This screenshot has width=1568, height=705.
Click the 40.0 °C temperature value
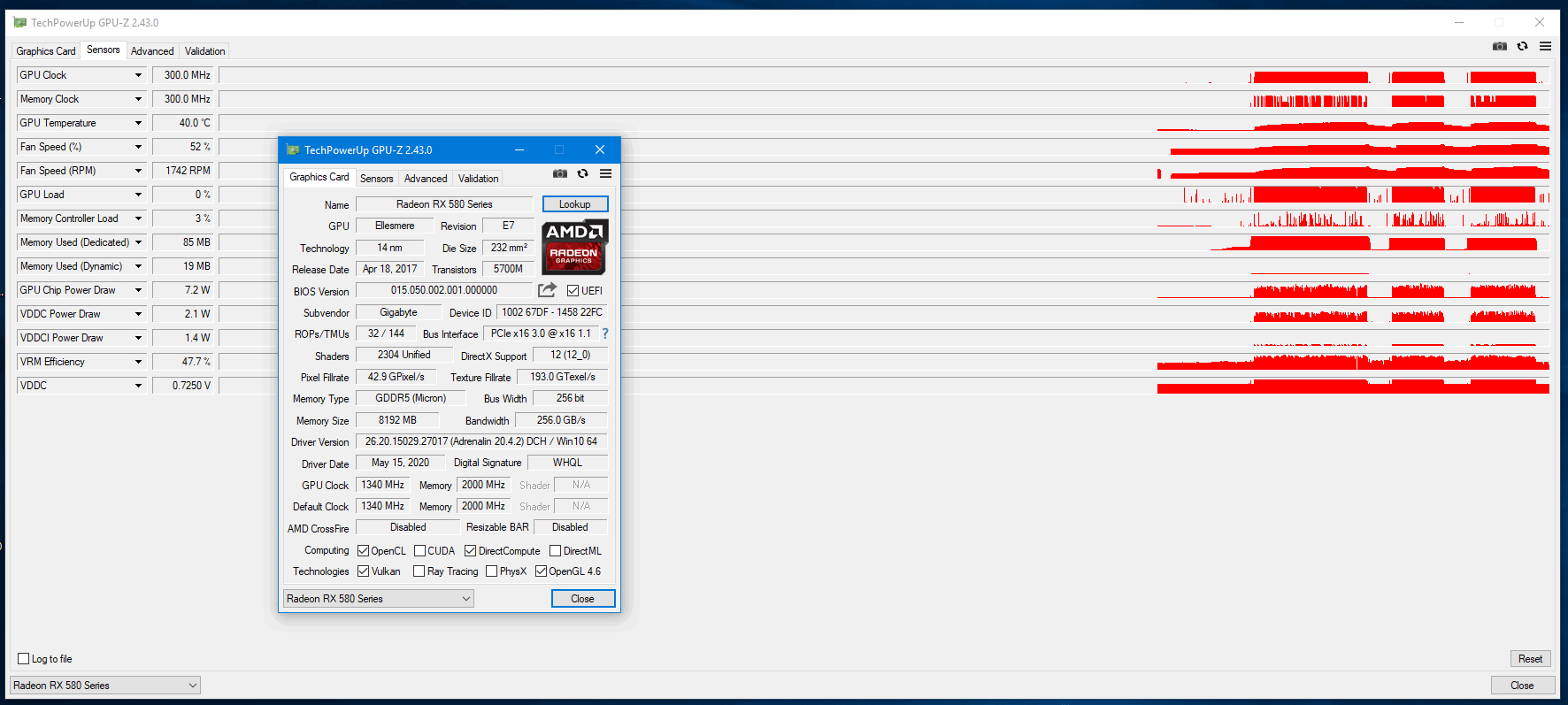pos(183,123)
